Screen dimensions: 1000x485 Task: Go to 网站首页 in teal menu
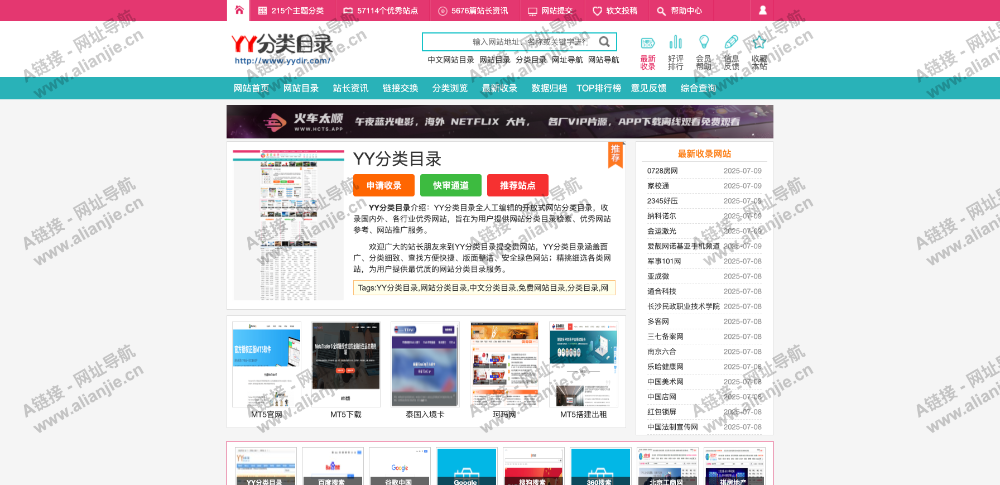[251, 88]
